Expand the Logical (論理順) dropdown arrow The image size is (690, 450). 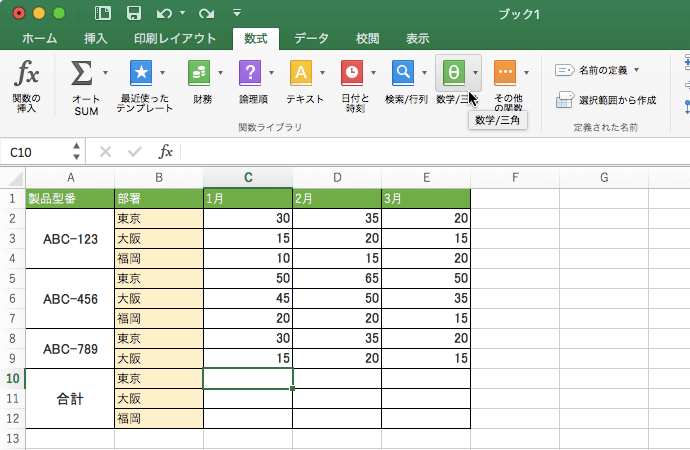point(271,73)
